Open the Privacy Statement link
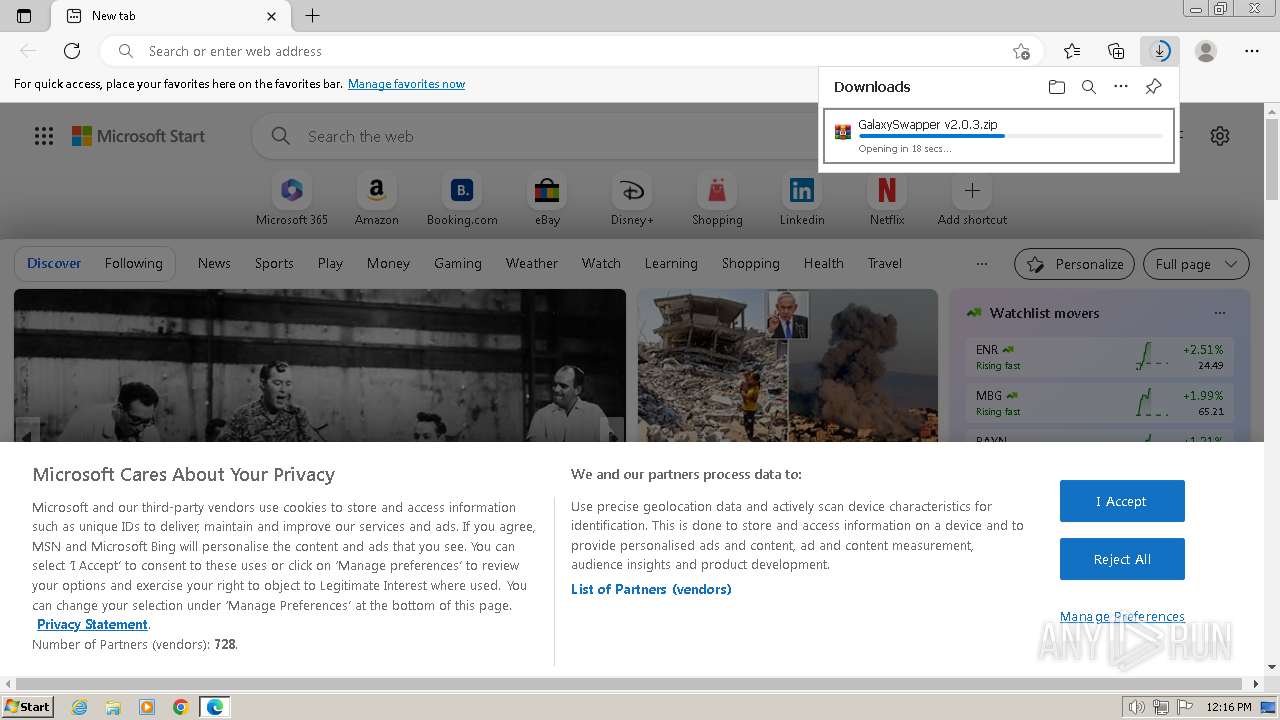 (92, 624)
